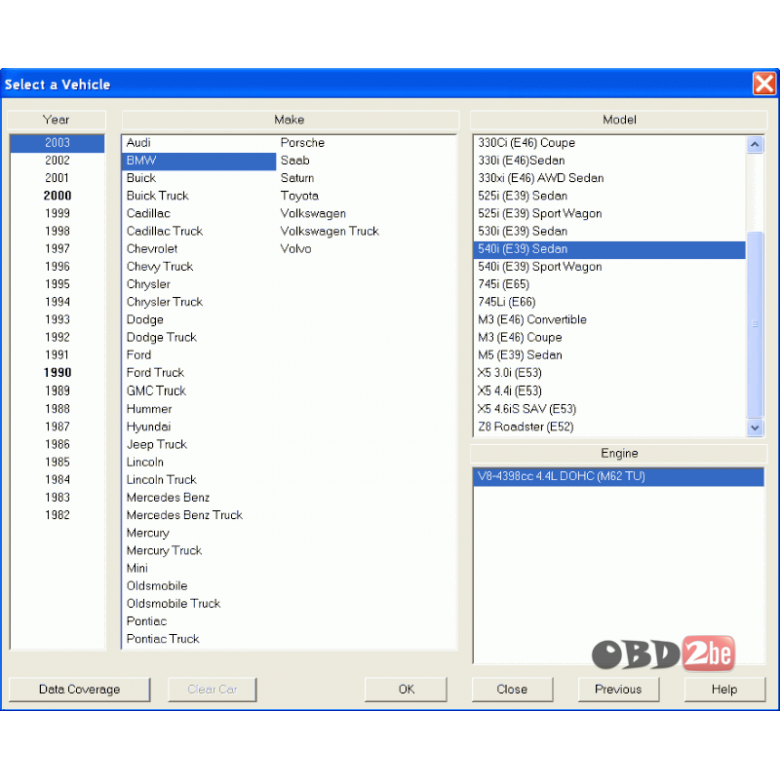Select model M3 (E46) Convertible
Screen dimensions: 780x780
click(x=609, y=319)
